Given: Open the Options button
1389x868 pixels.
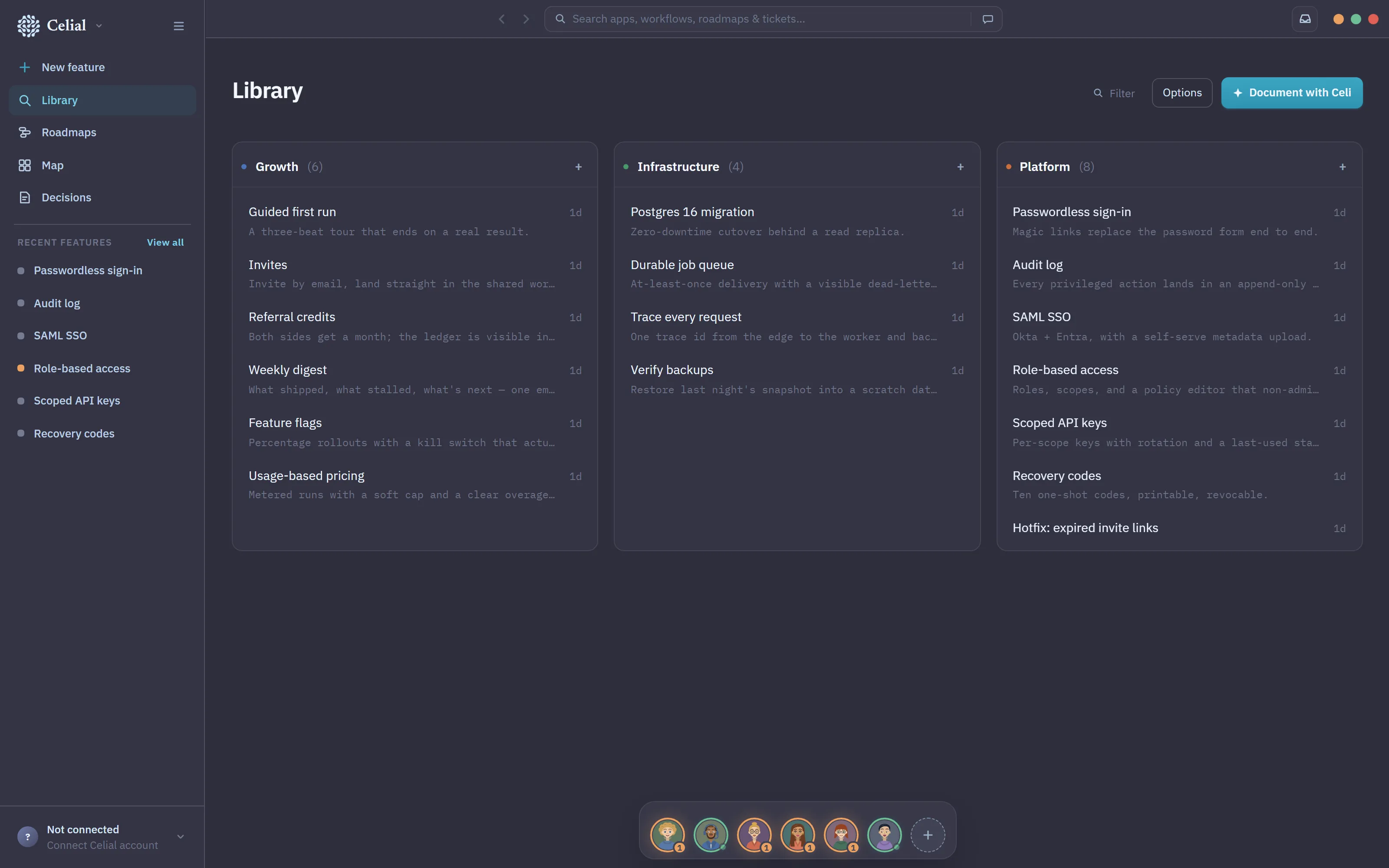Looking at the screenshot, I should click(x=1182, y=93).
